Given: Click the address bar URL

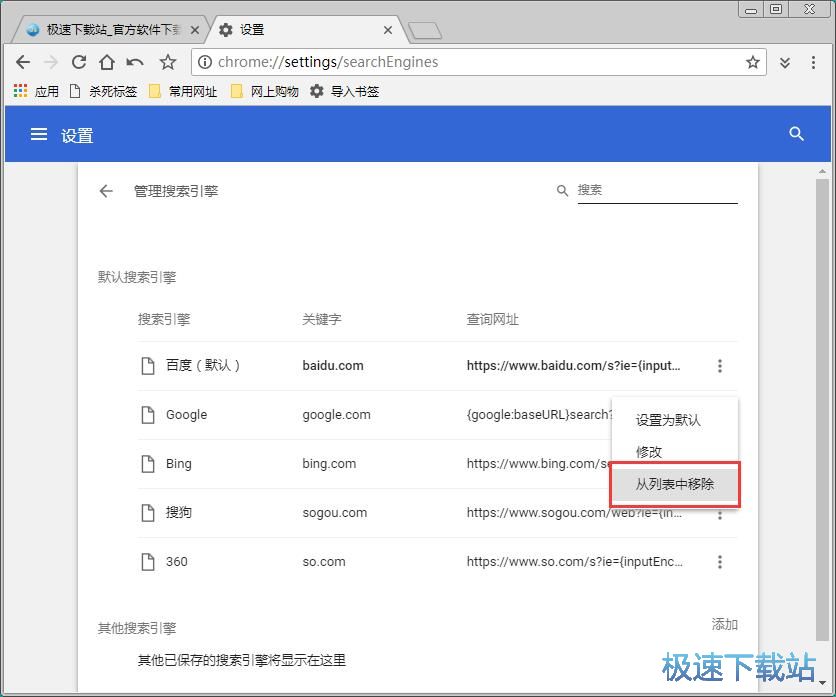Looking at the screenshot, I should click(328, 62).
